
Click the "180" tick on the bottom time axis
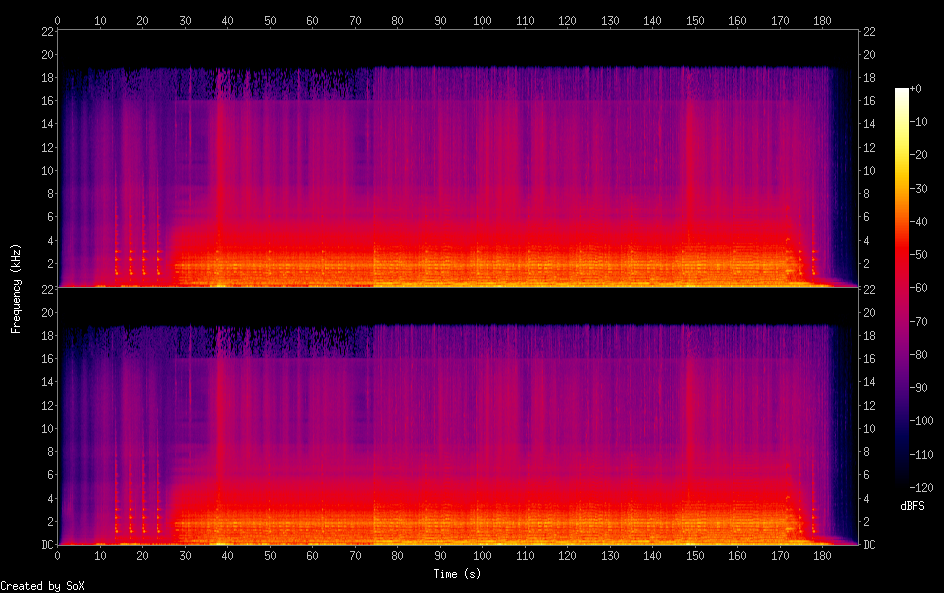[822, 556]
